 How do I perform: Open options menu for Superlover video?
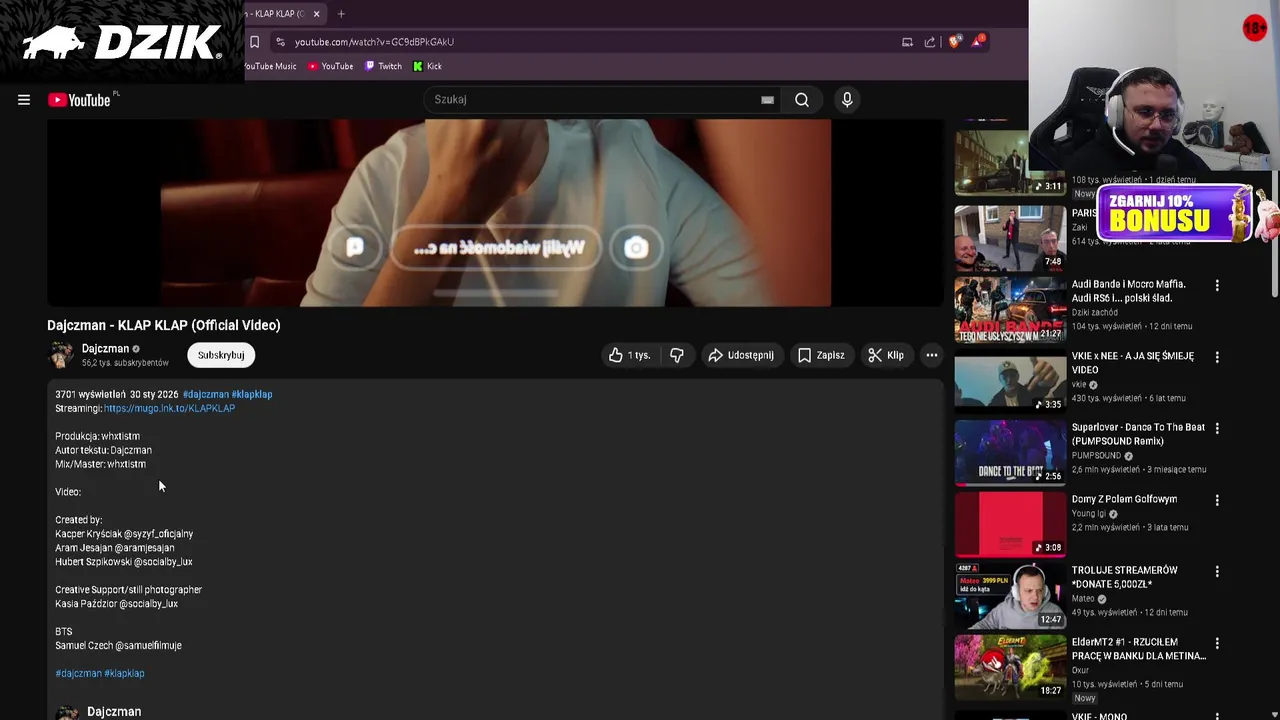(1217, 428)
